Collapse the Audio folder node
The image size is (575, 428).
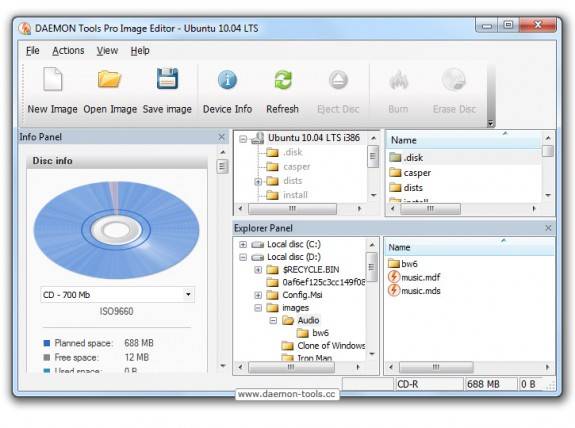click(x=273, y=321)
